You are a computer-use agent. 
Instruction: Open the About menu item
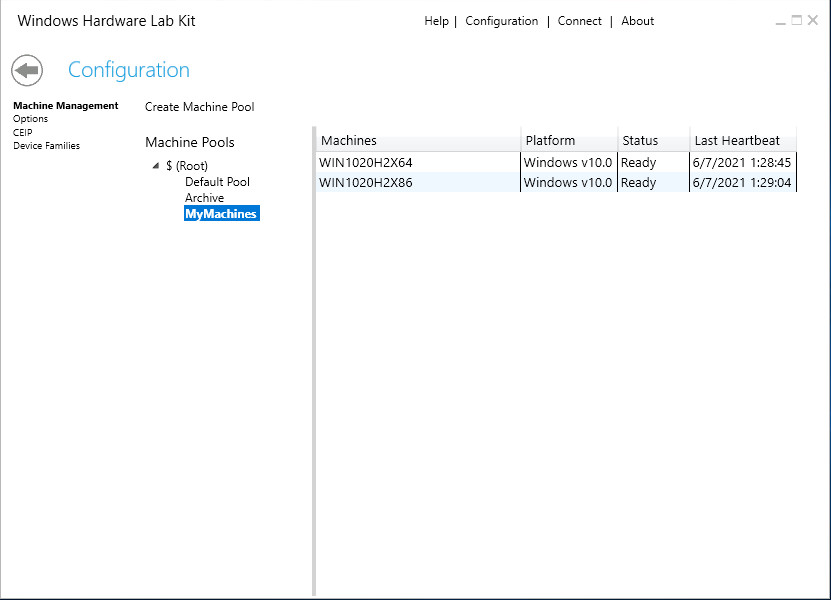pyautogui.click(x=638, y=21)
